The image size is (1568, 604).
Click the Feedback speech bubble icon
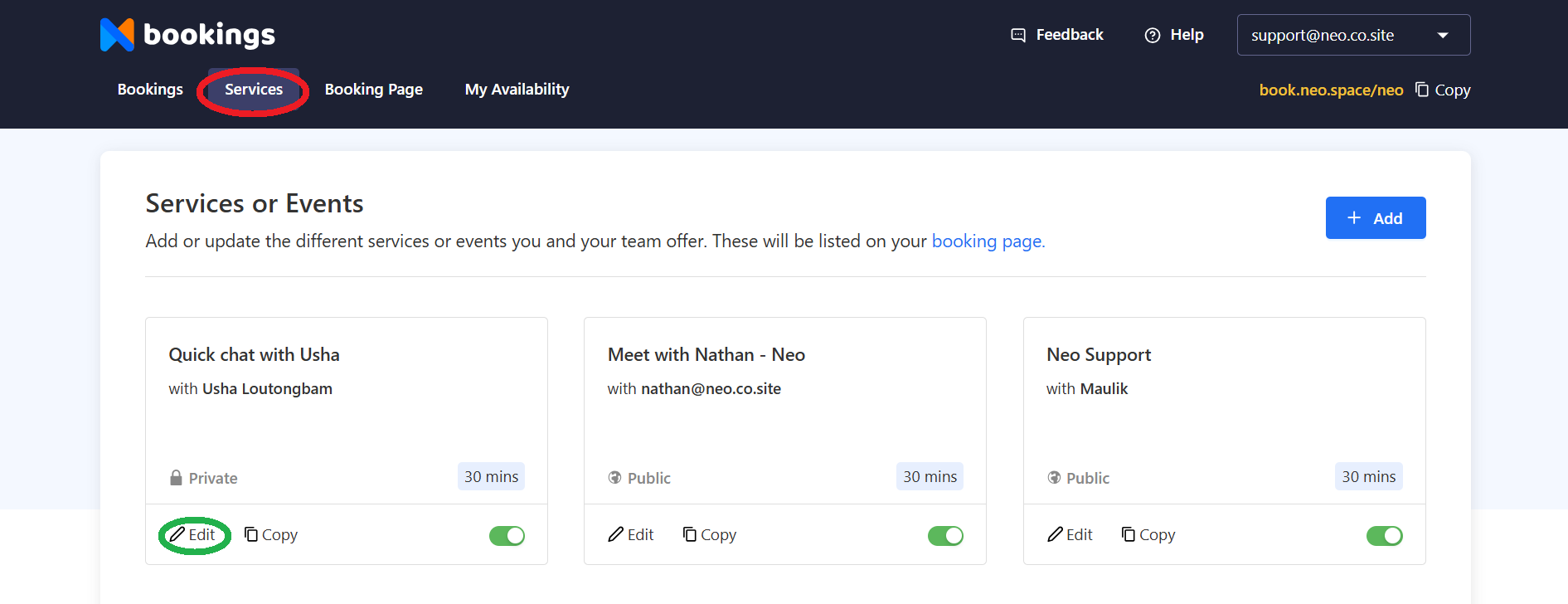point(1018,35)
